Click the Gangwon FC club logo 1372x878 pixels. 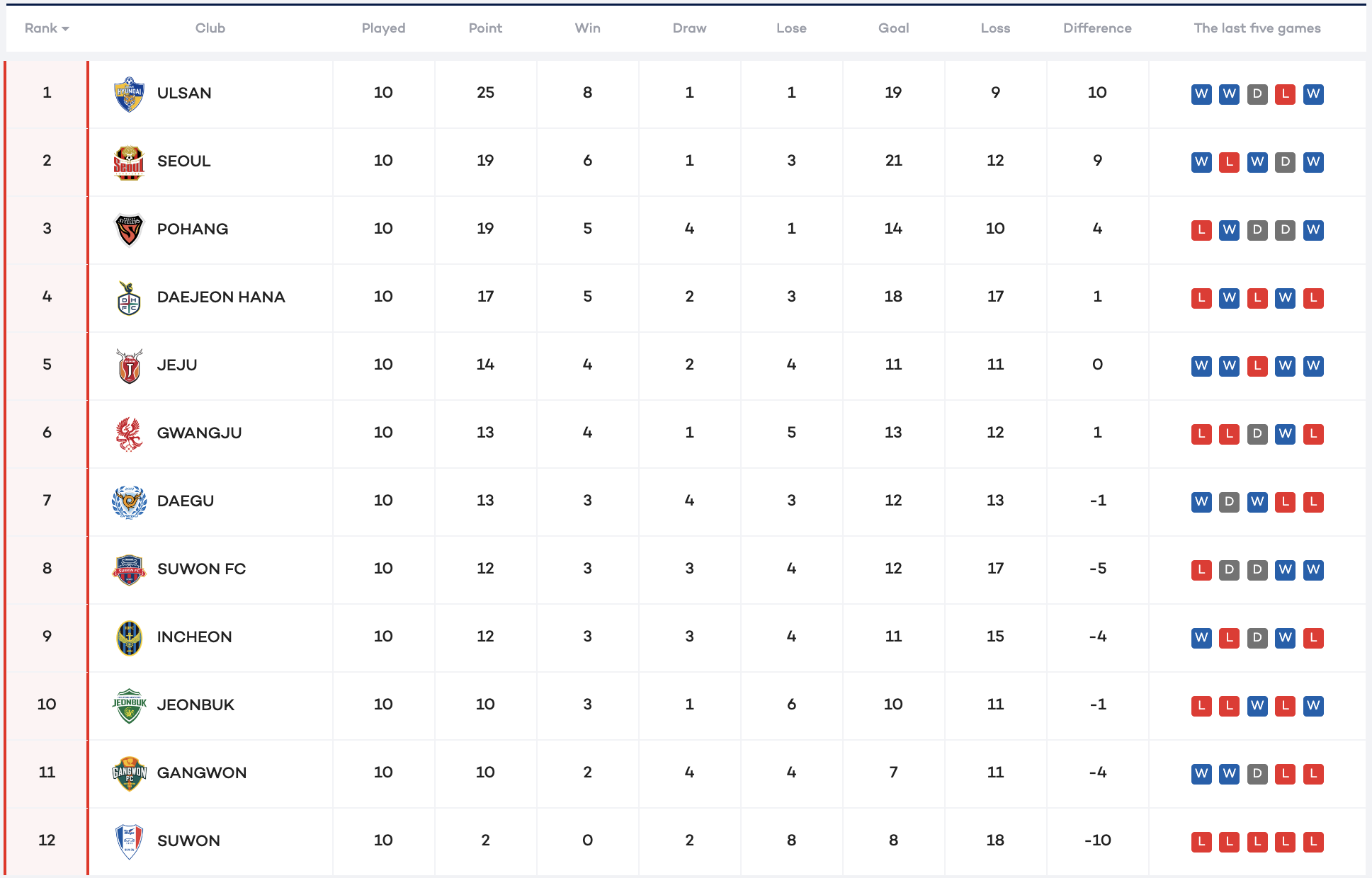(x=129, y=773)
